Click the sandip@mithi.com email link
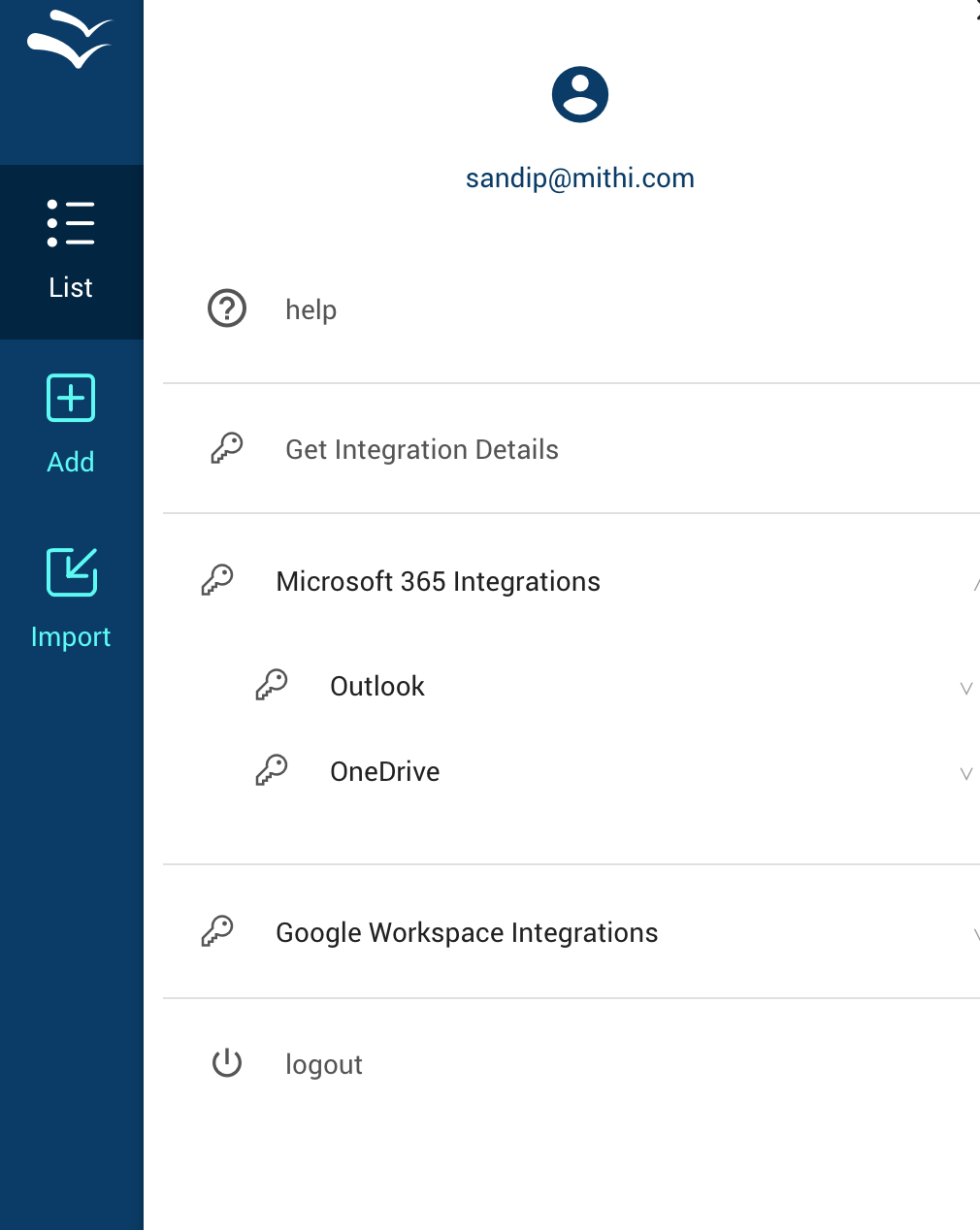980x1230 pixels. pyautogui.click(x=580, y=178)
